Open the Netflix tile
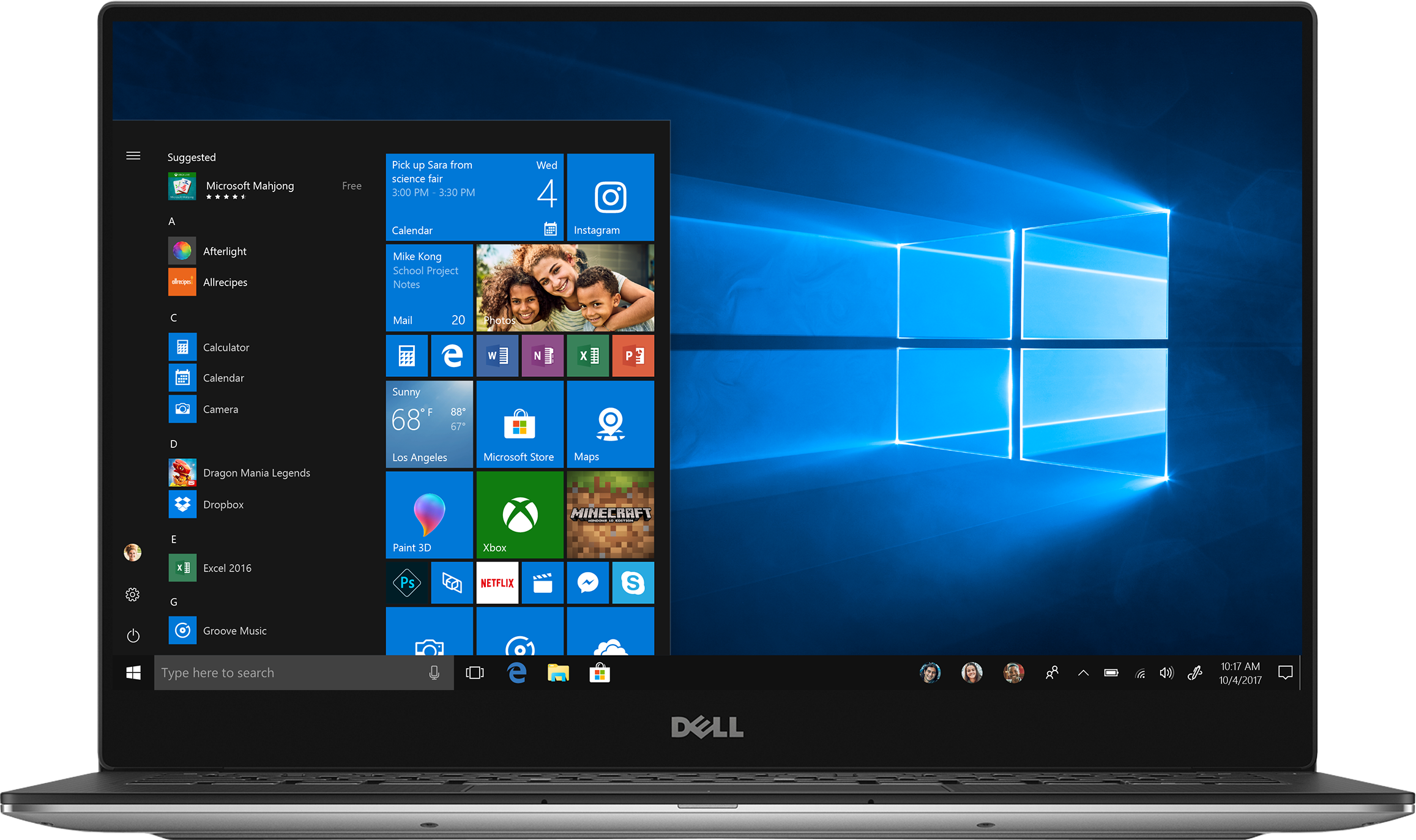 click(x=497, y=582)
